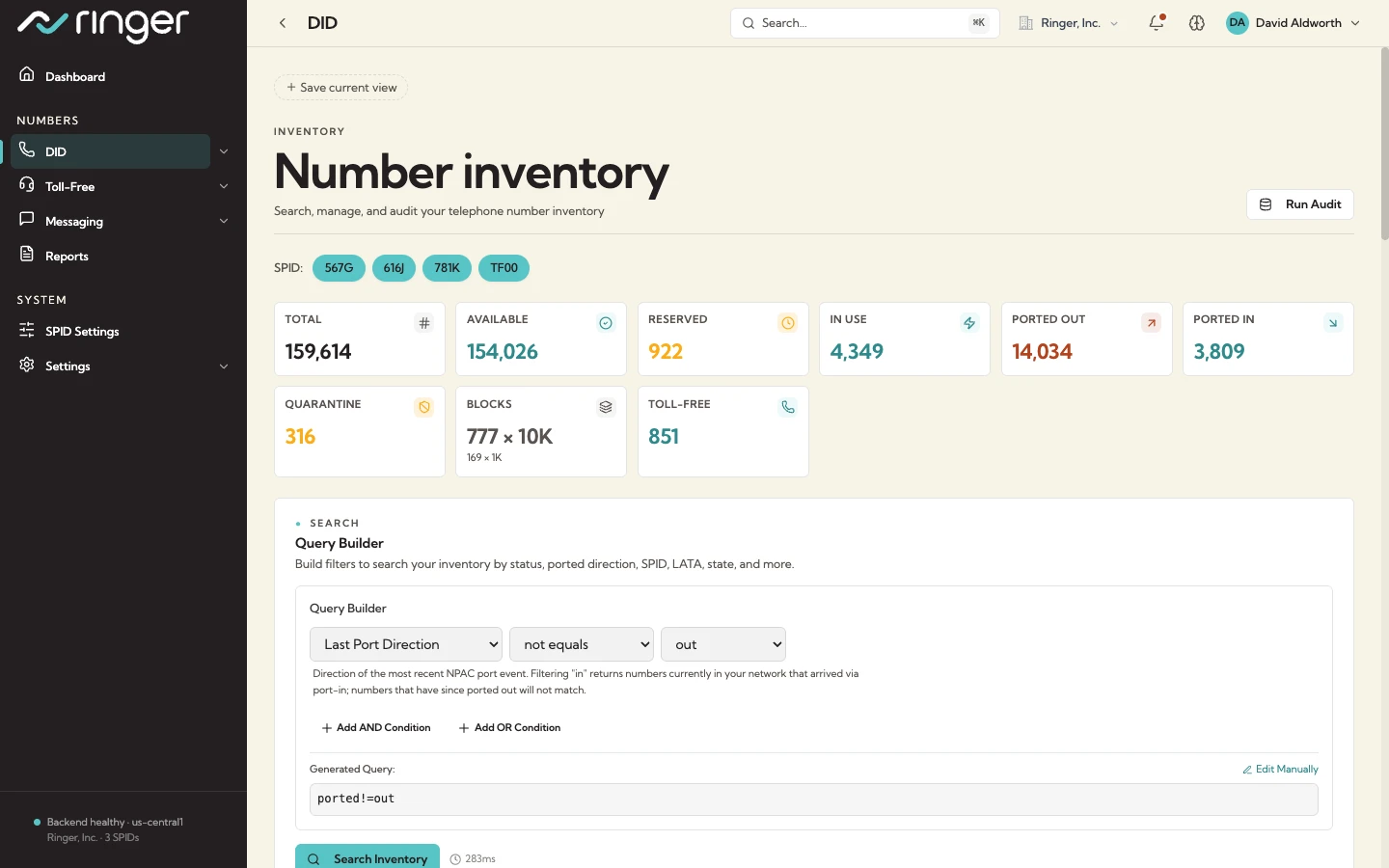Click the Total value 159,614
Screen dimensions: 1389x868
[x=318, y=352]
